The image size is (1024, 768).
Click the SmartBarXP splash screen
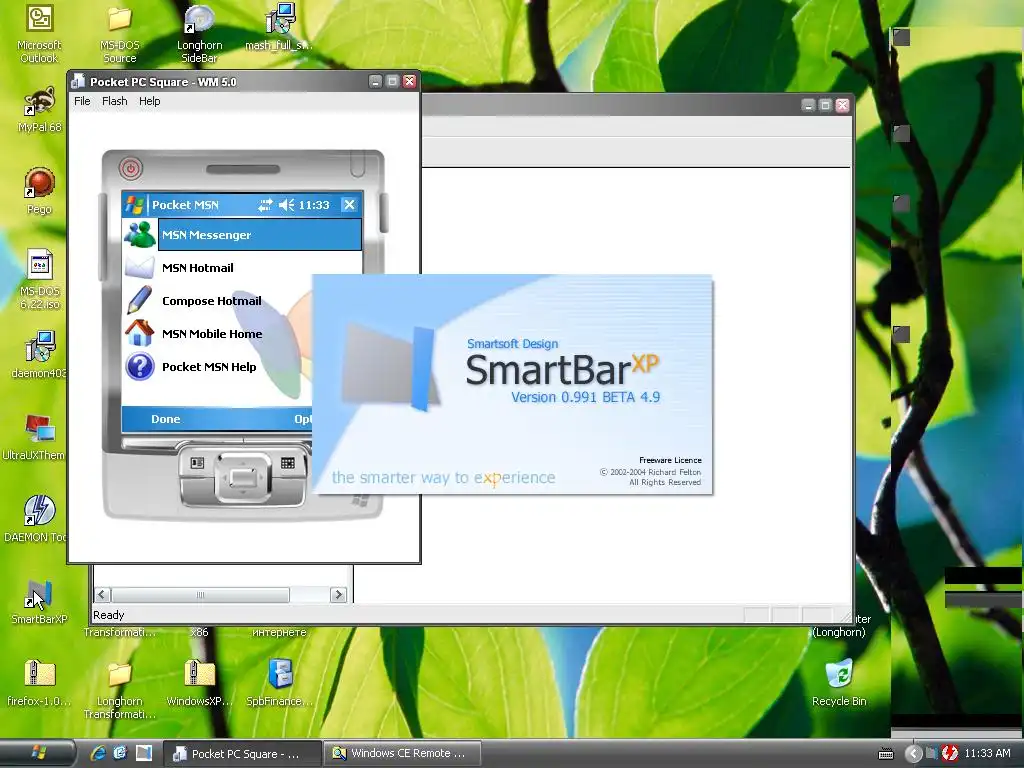[513, 384]
